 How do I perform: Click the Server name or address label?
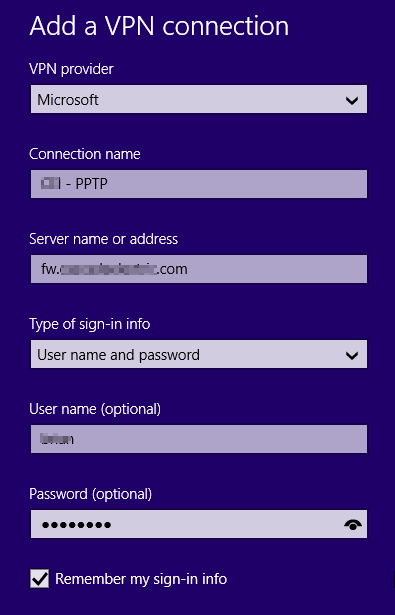click(104, 239)
